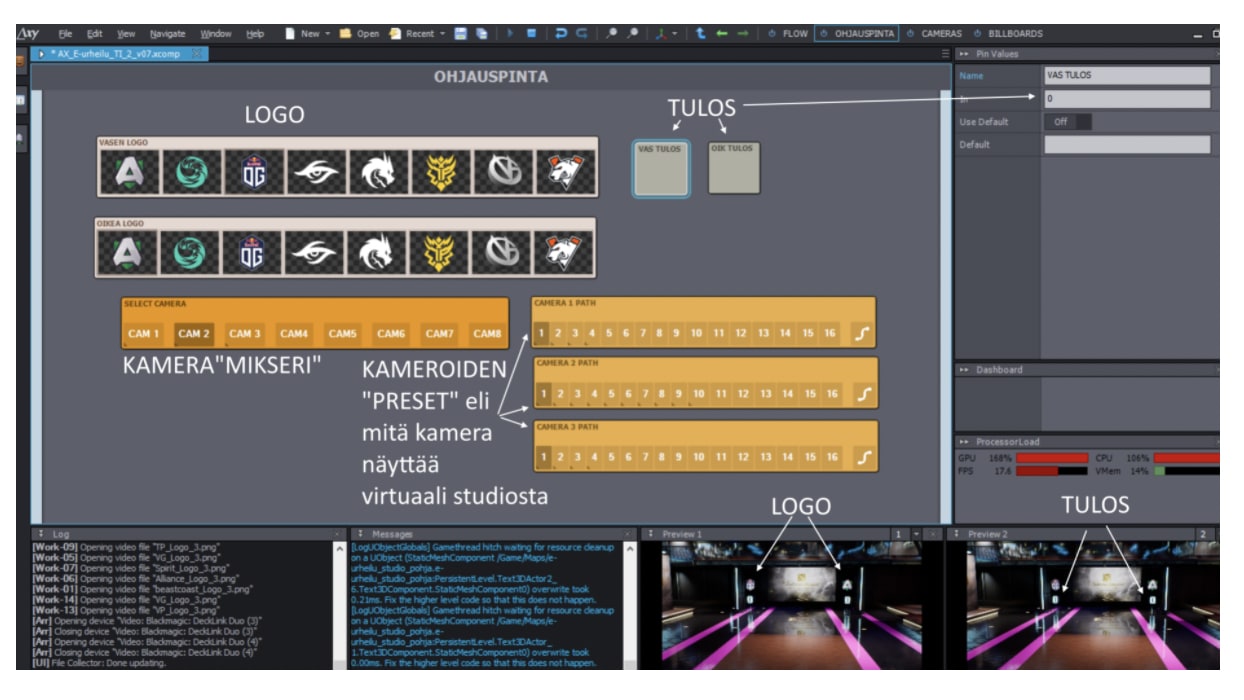The image size is (1244, 700).
Task: Select the Team Secret eye logo in VASEN LOGO
Action: coord(315,173)
